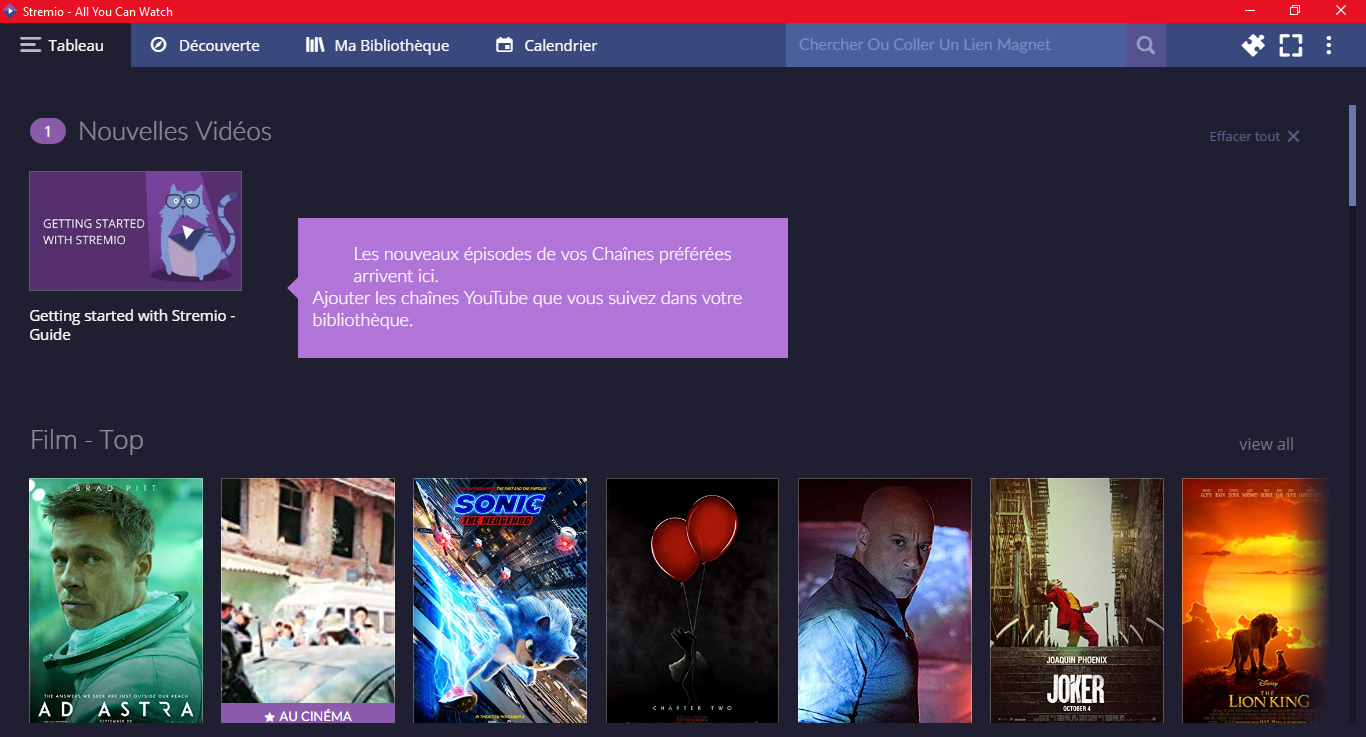This screenshot has width=1366, height=737.
Task: Restore down the Stremio window
Action: click(x=1295, y=11)
